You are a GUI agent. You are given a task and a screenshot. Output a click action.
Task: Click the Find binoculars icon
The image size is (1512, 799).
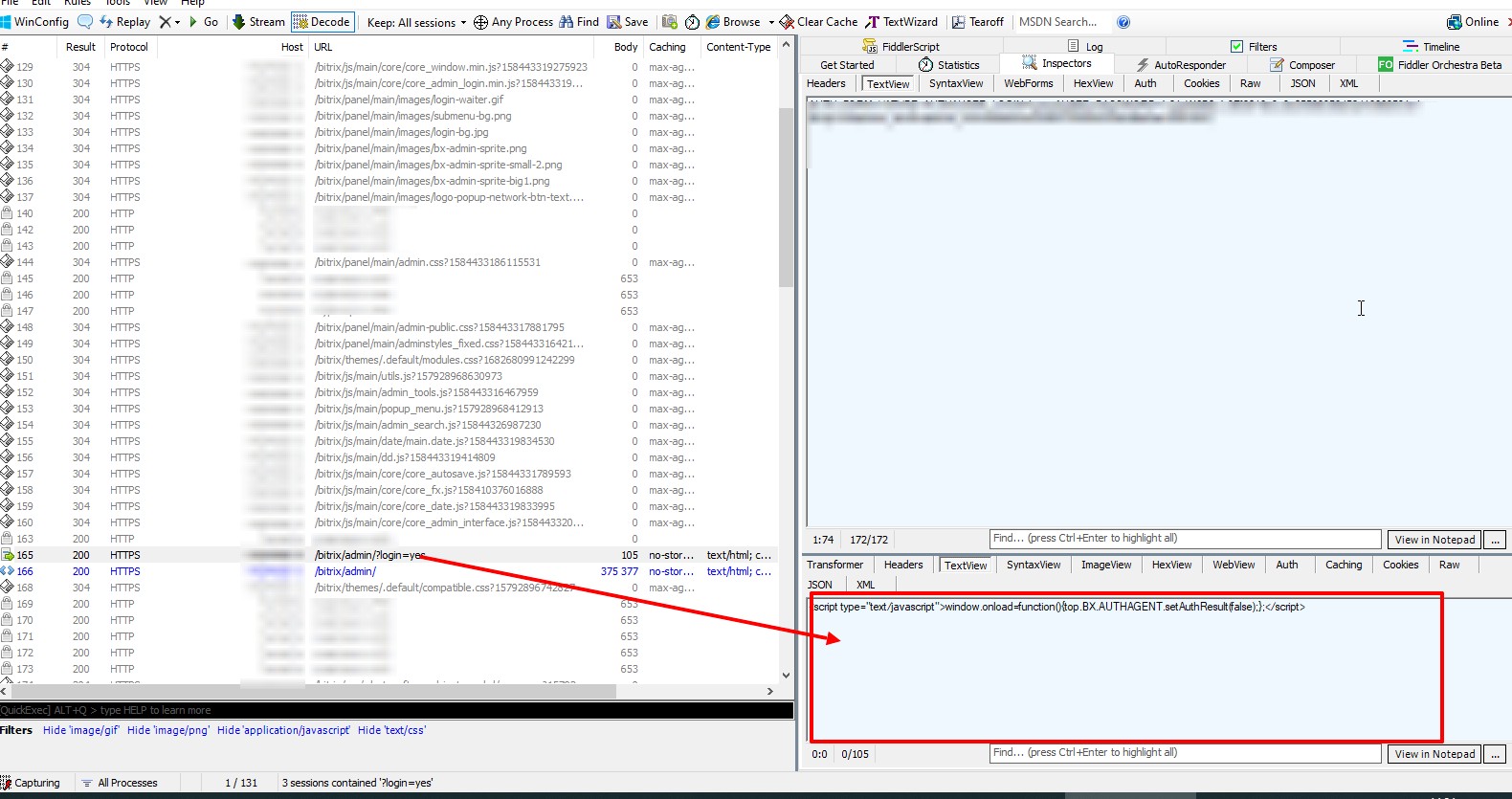click(x=567, y=22)
